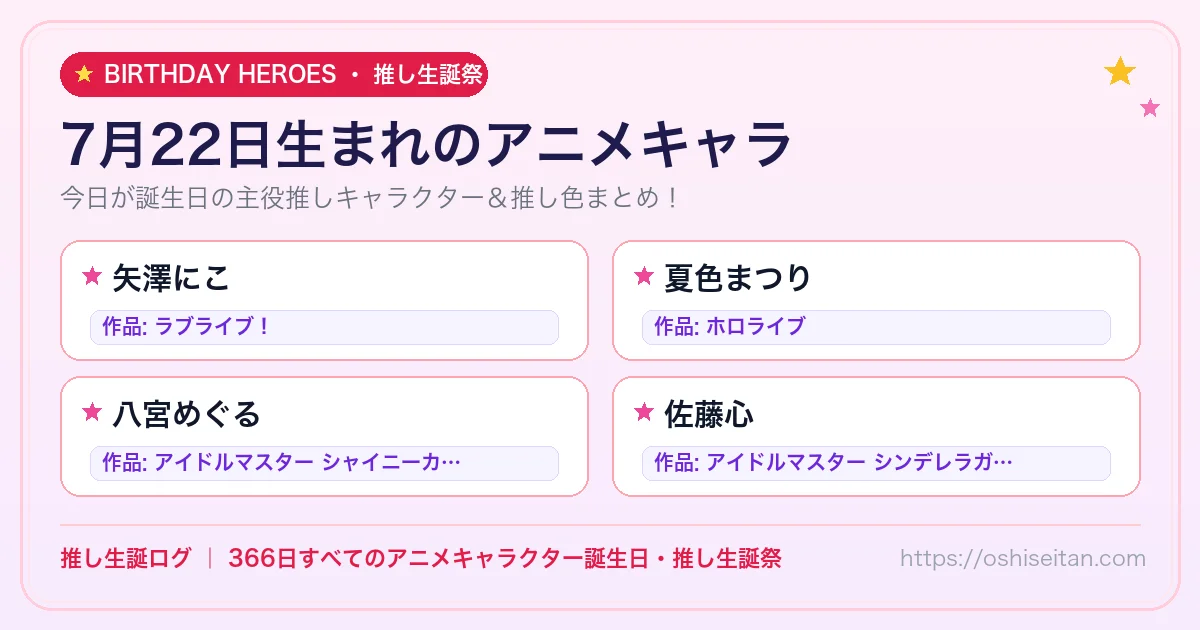Open the 佐藤心 character name

click(x=709, y=413)
